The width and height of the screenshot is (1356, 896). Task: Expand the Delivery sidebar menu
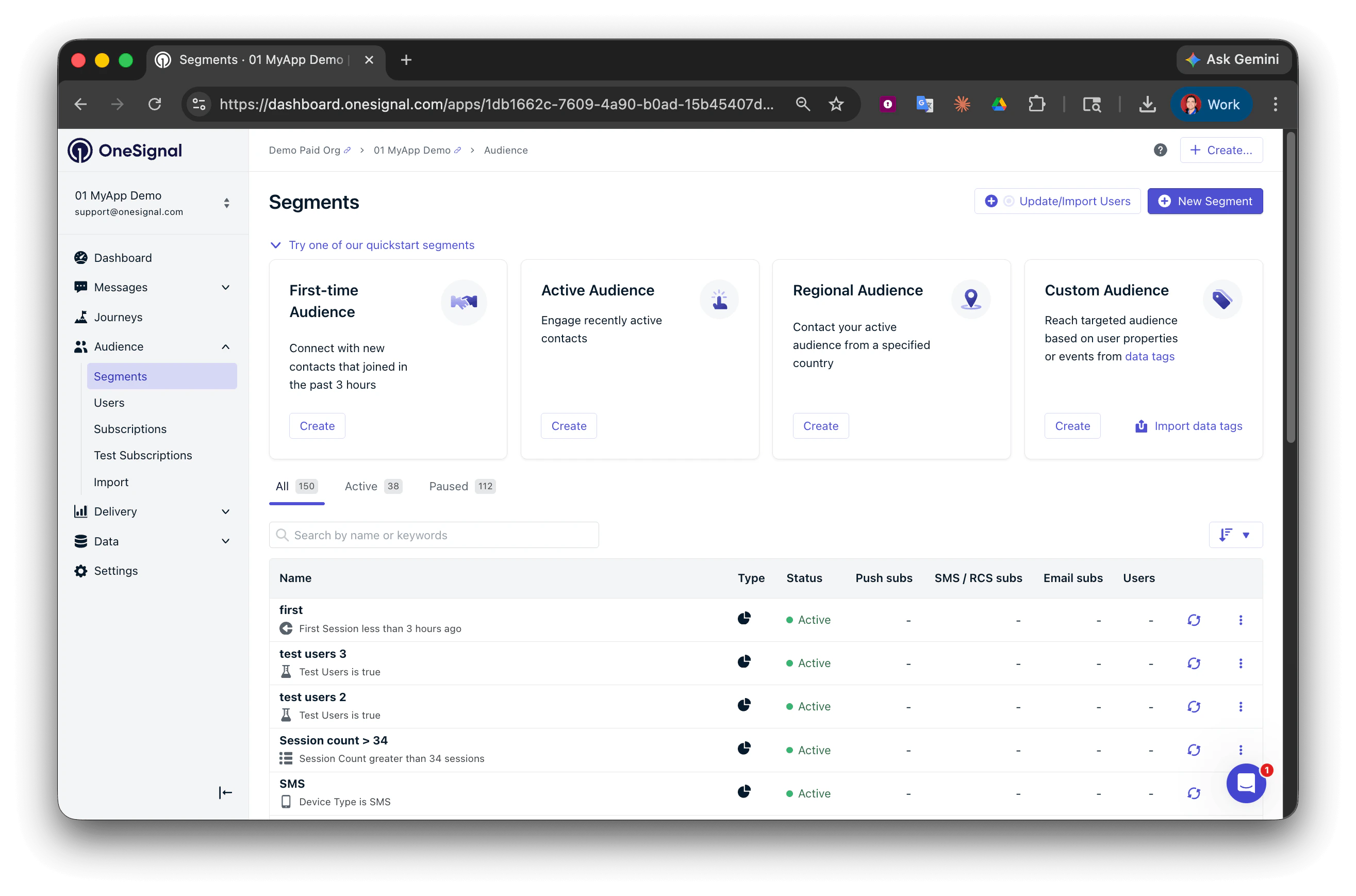click(x=225, y=511)
